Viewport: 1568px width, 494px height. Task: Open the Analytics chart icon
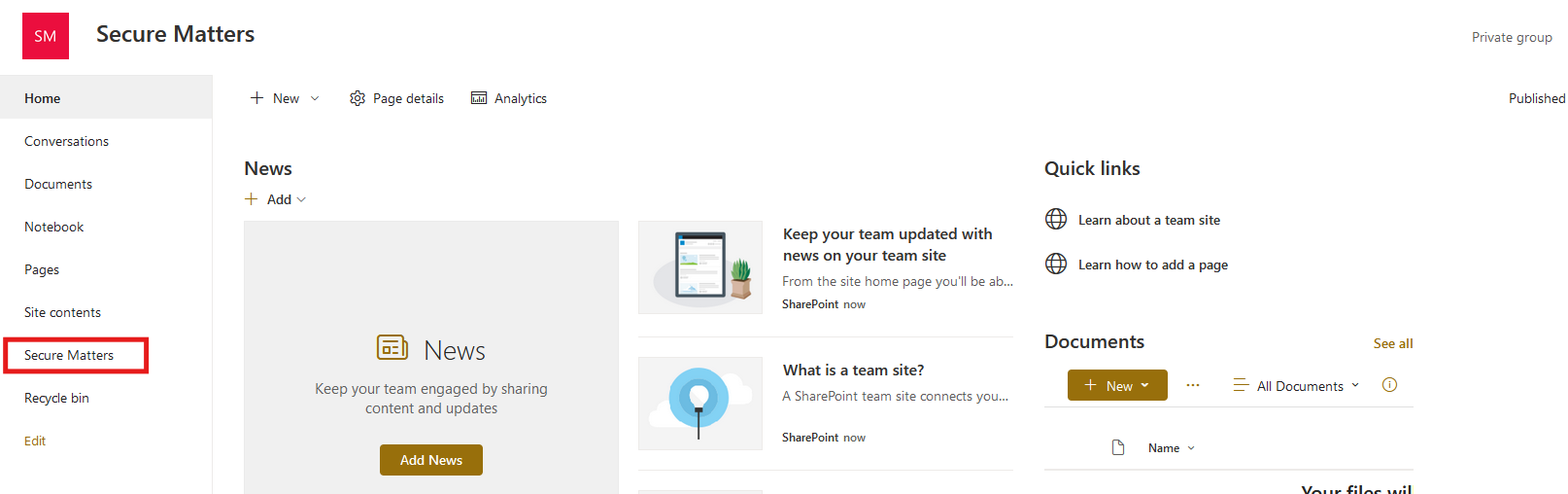(x=479, y=98)
